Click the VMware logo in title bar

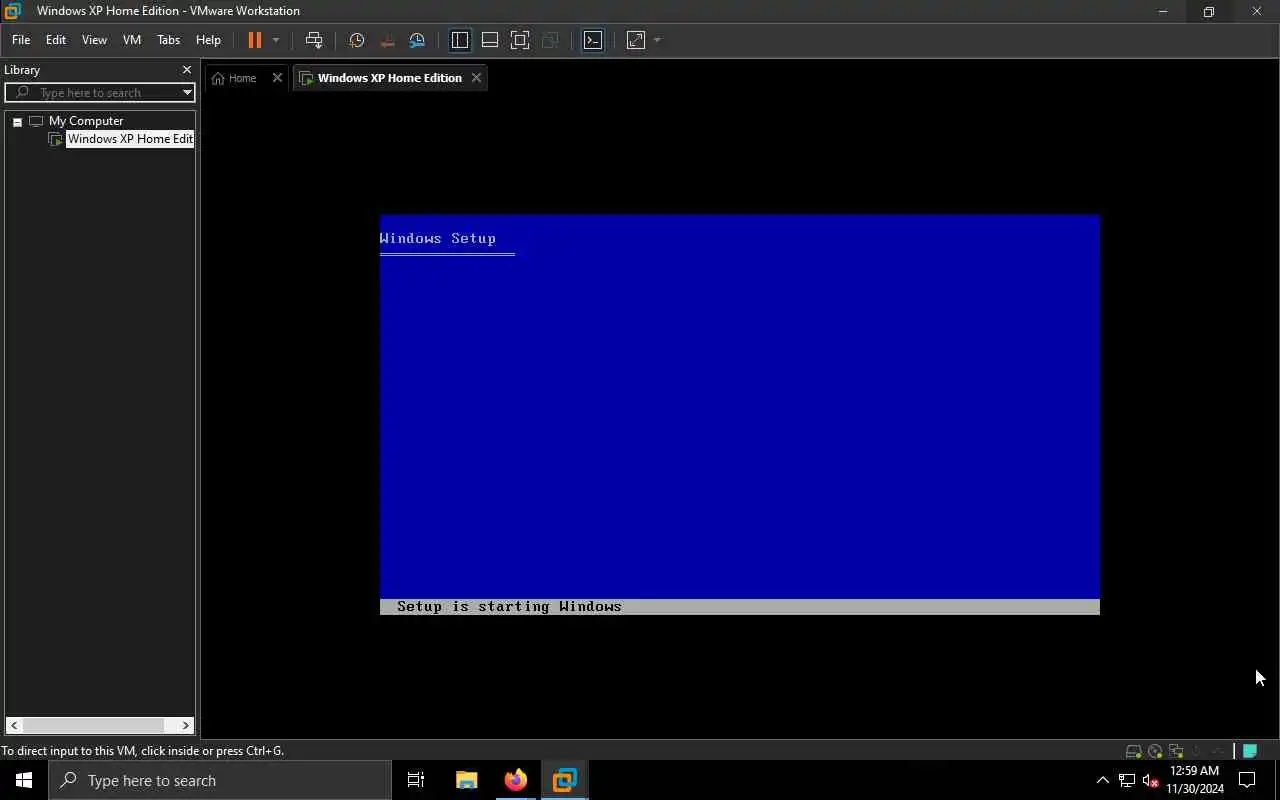pyautogui.click(x=12, y=11)
